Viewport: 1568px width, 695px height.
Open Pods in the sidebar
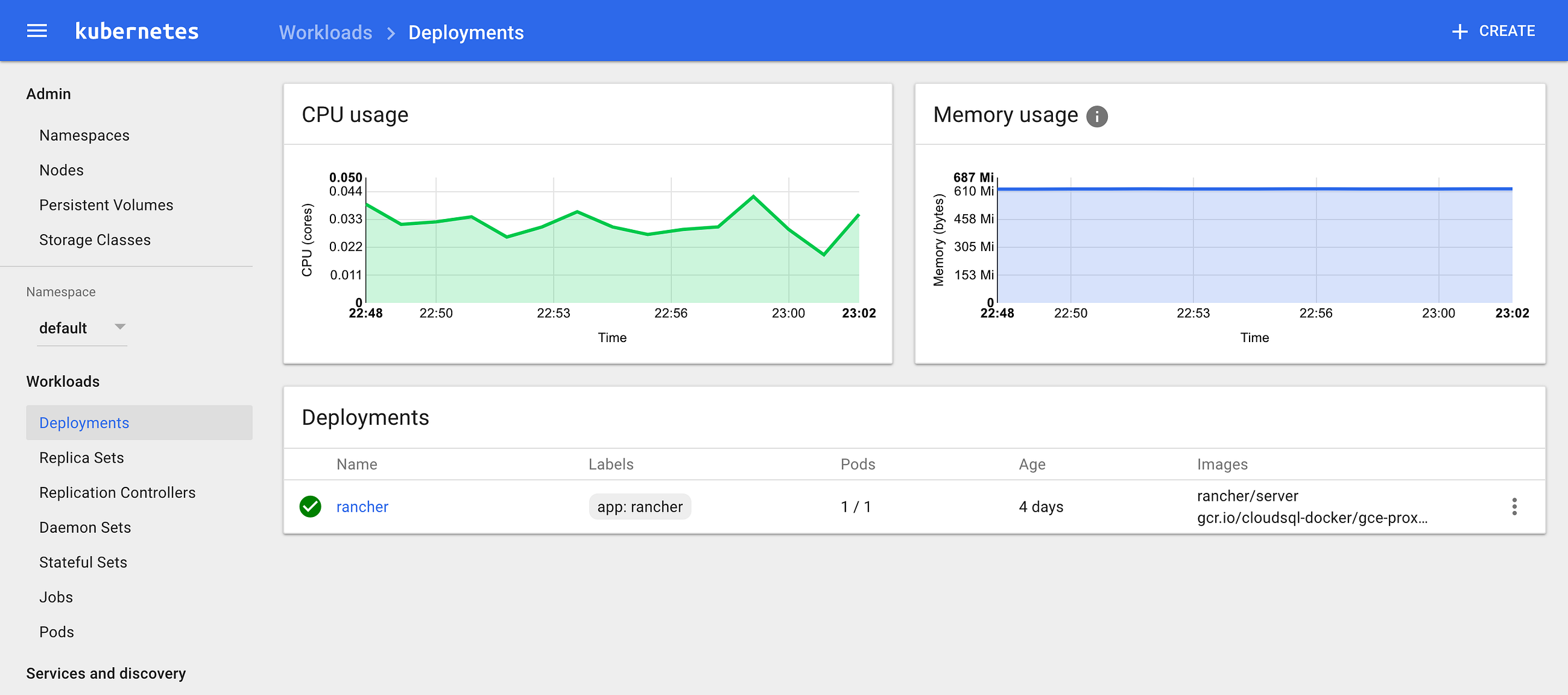click(x=57, y=632)
